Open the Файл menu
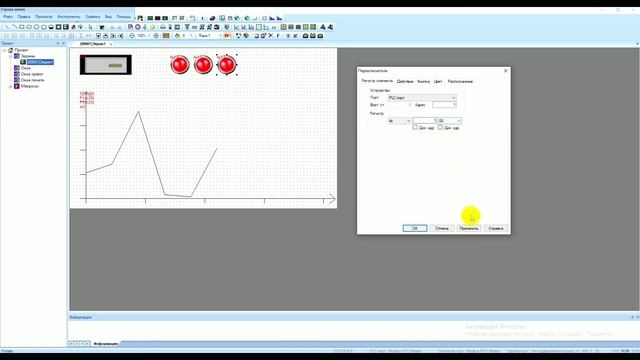 click(x=8, y=17)
